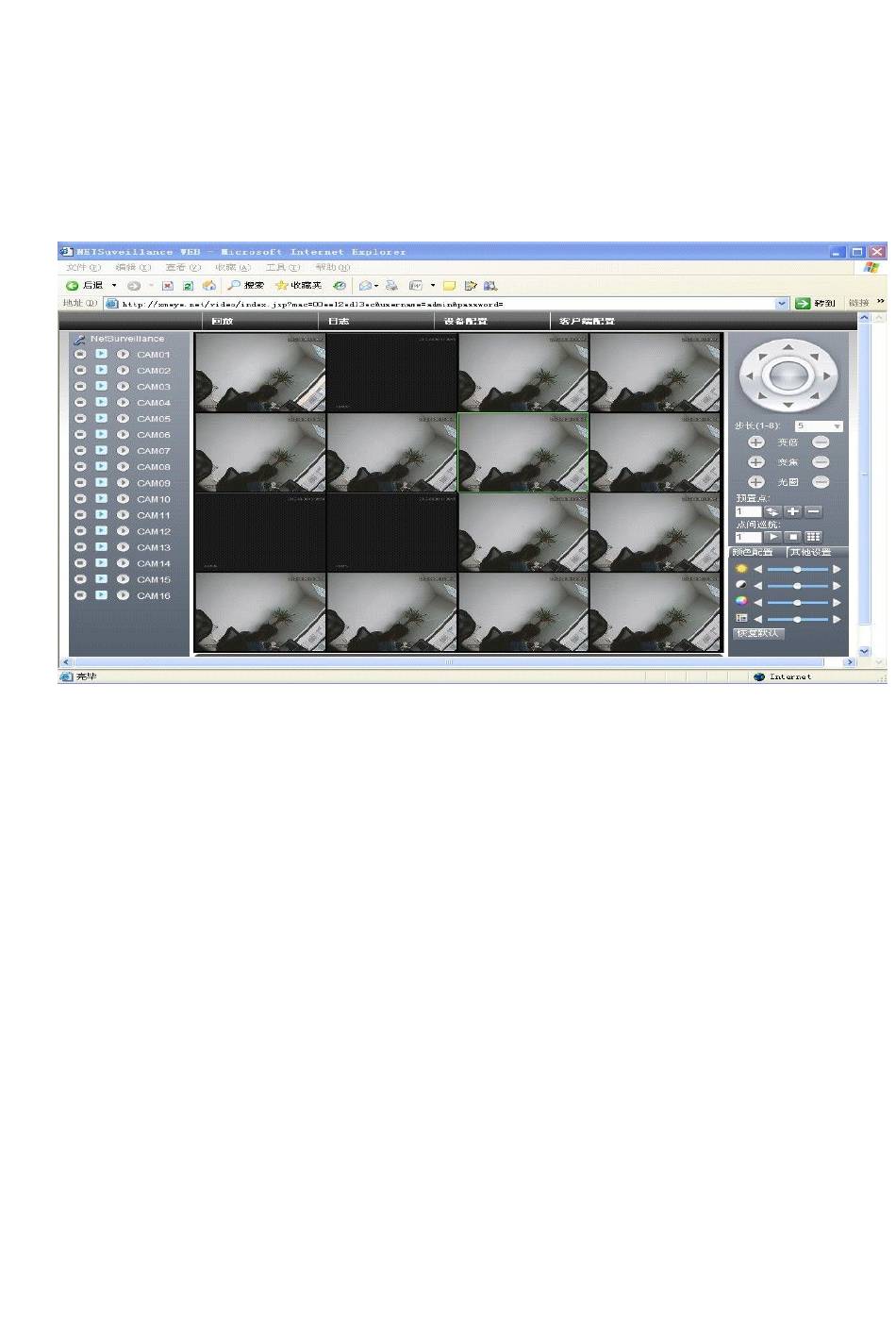Click the IE address URL field
896x1318 pixels.
pos(447,304)
